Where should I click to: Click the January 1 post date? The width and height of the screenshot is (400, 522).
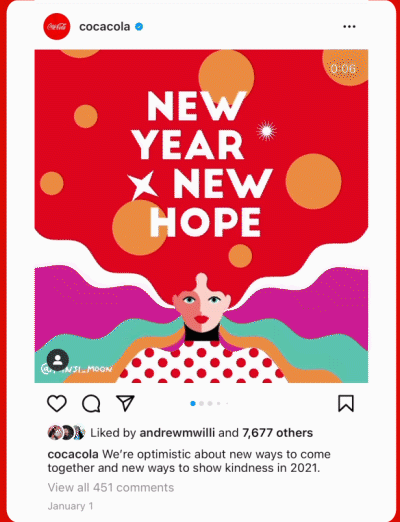(x=70, y=506)
